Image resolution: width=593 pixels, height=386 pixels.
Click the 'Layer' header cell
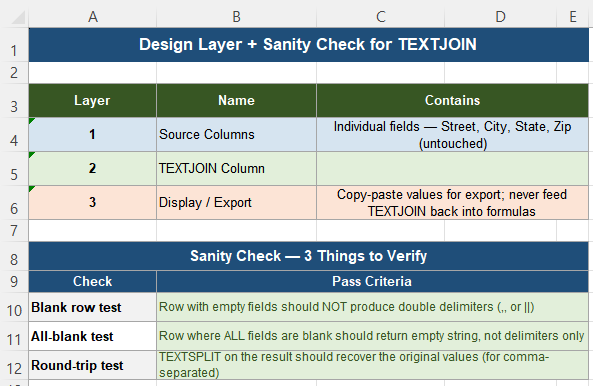pyautogui.click(x=93, y=101)
